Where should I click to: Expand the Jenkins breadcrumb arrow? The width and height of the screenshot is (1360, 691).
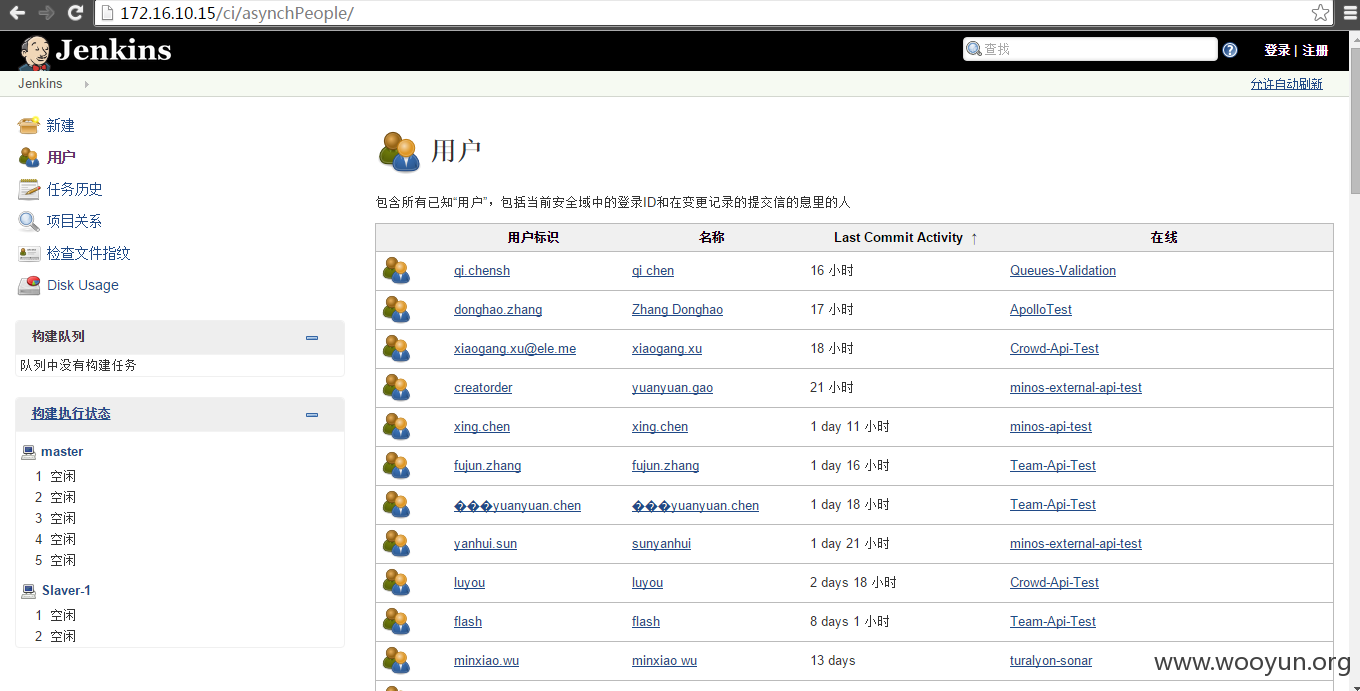tap(87, 84)
